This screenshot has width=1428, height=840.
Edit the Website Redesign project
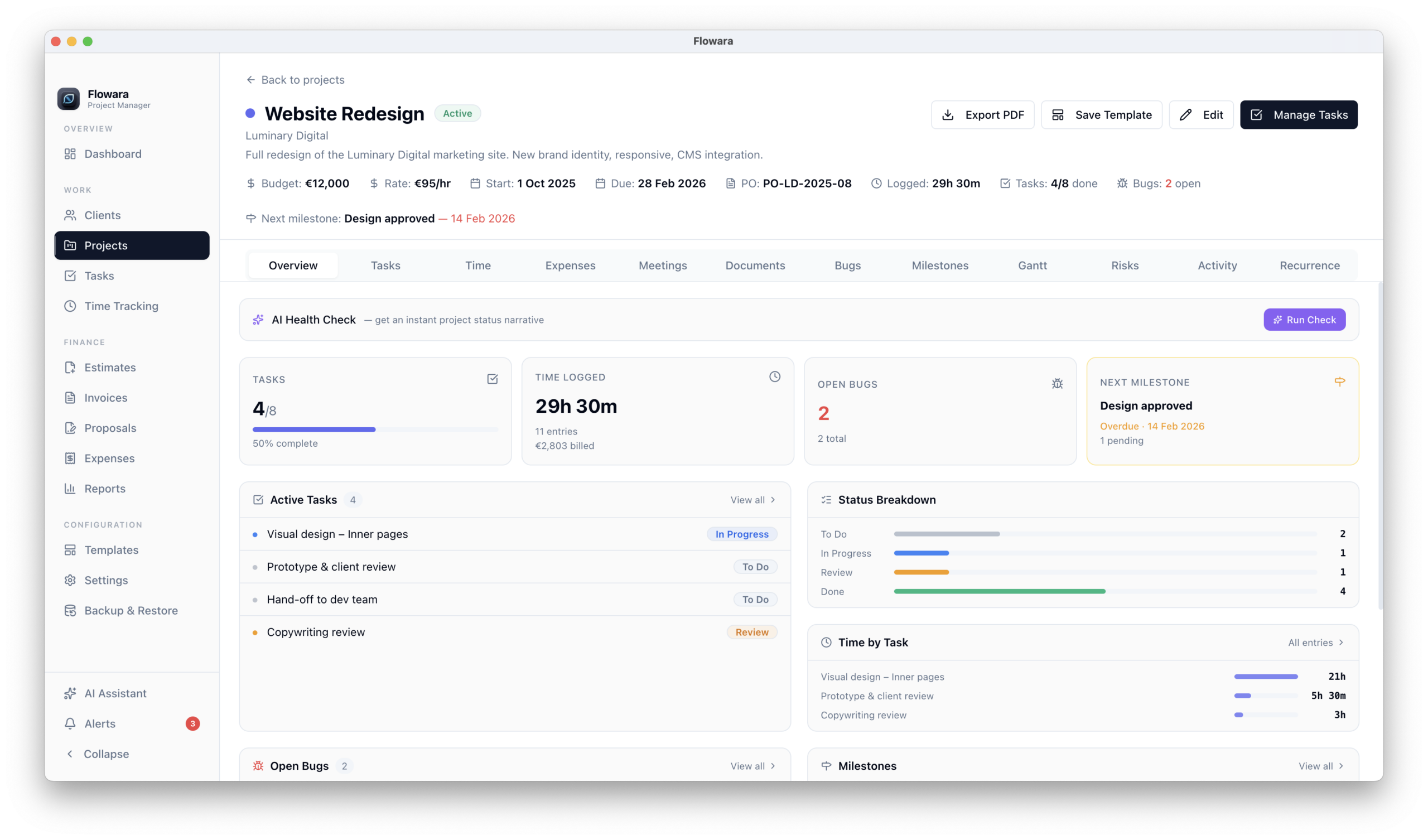click(x=1202, y=114)
